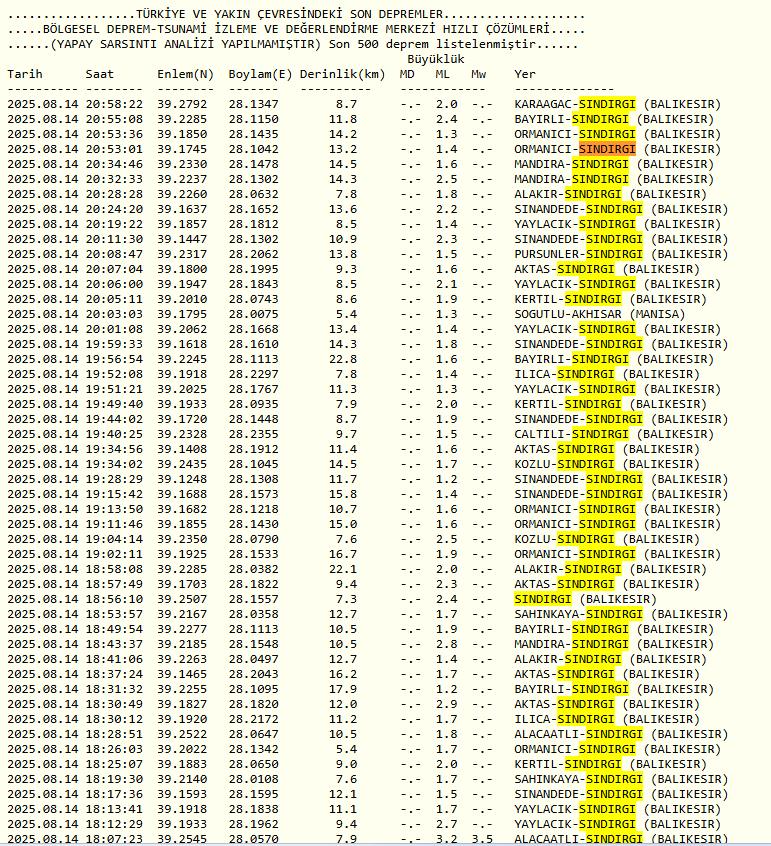The width and height of the screenshot is (771, 846).
Task: Click the Saat column header
Action: click(100, 74)
